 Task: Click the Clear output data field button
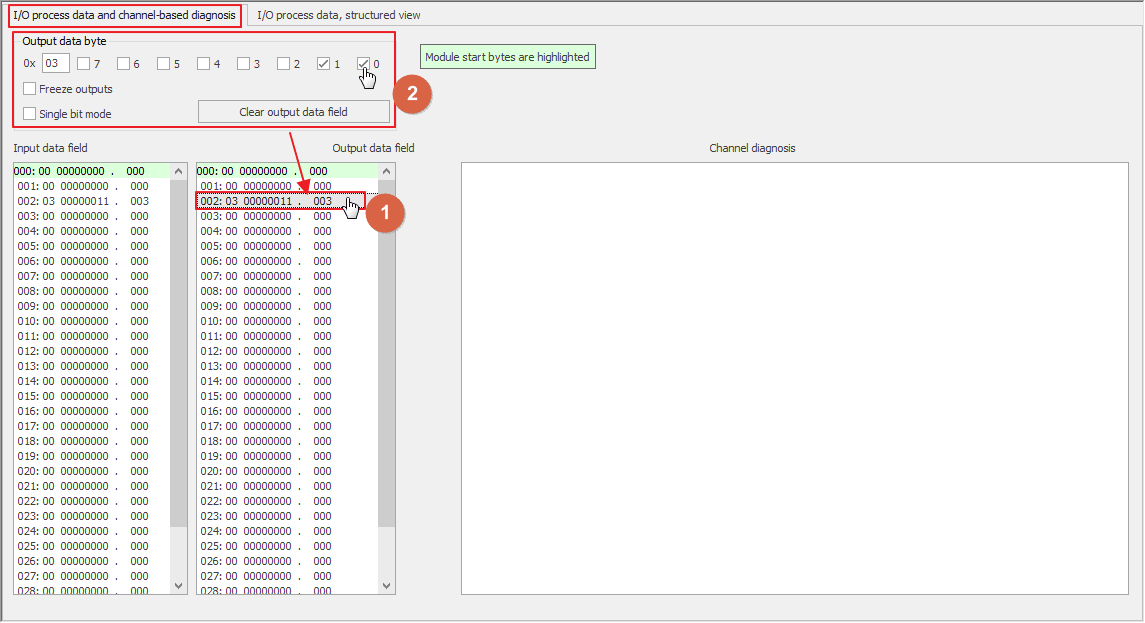[x=294, y=112]
